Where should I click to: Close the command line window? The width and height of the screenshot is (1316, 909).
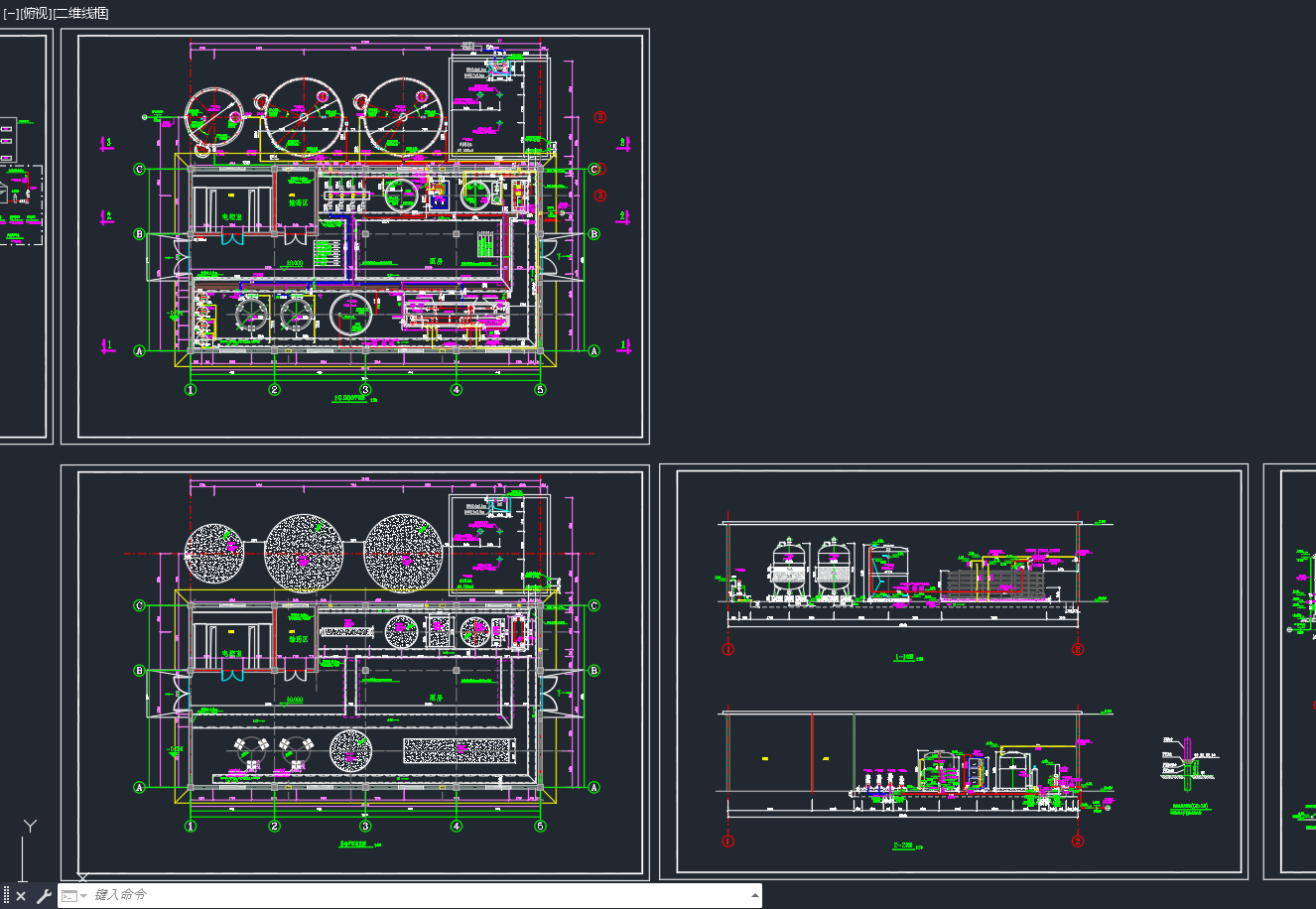(21, 896)
